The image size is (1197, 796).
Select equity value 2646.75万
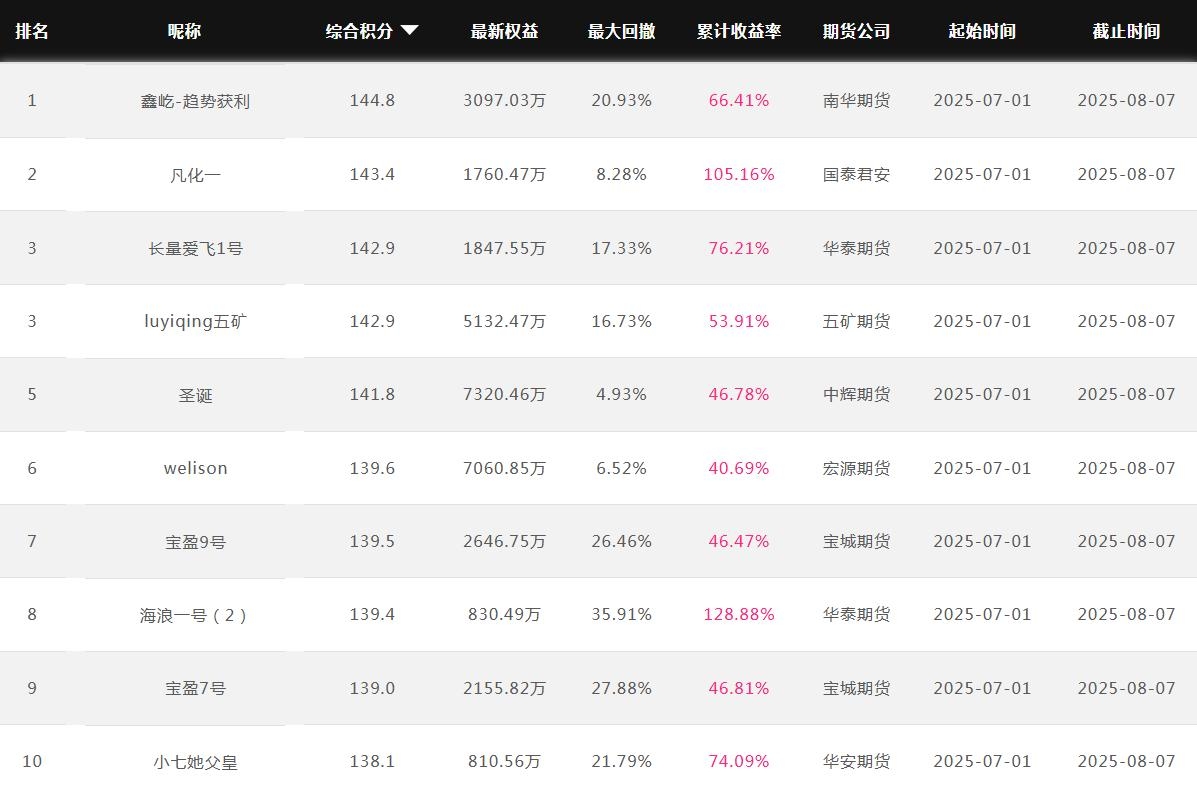pos(505,541)
